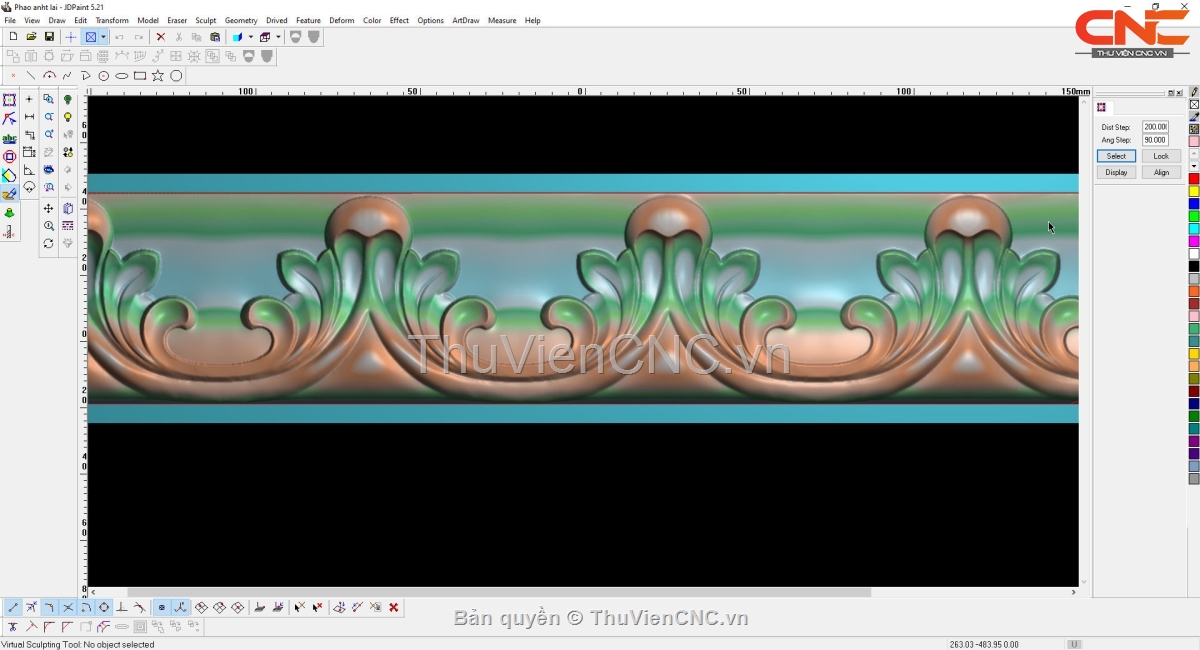Pick the red color swatch
The width and height of the screenshot is (1200, 650).
[x=1194, y=179]
